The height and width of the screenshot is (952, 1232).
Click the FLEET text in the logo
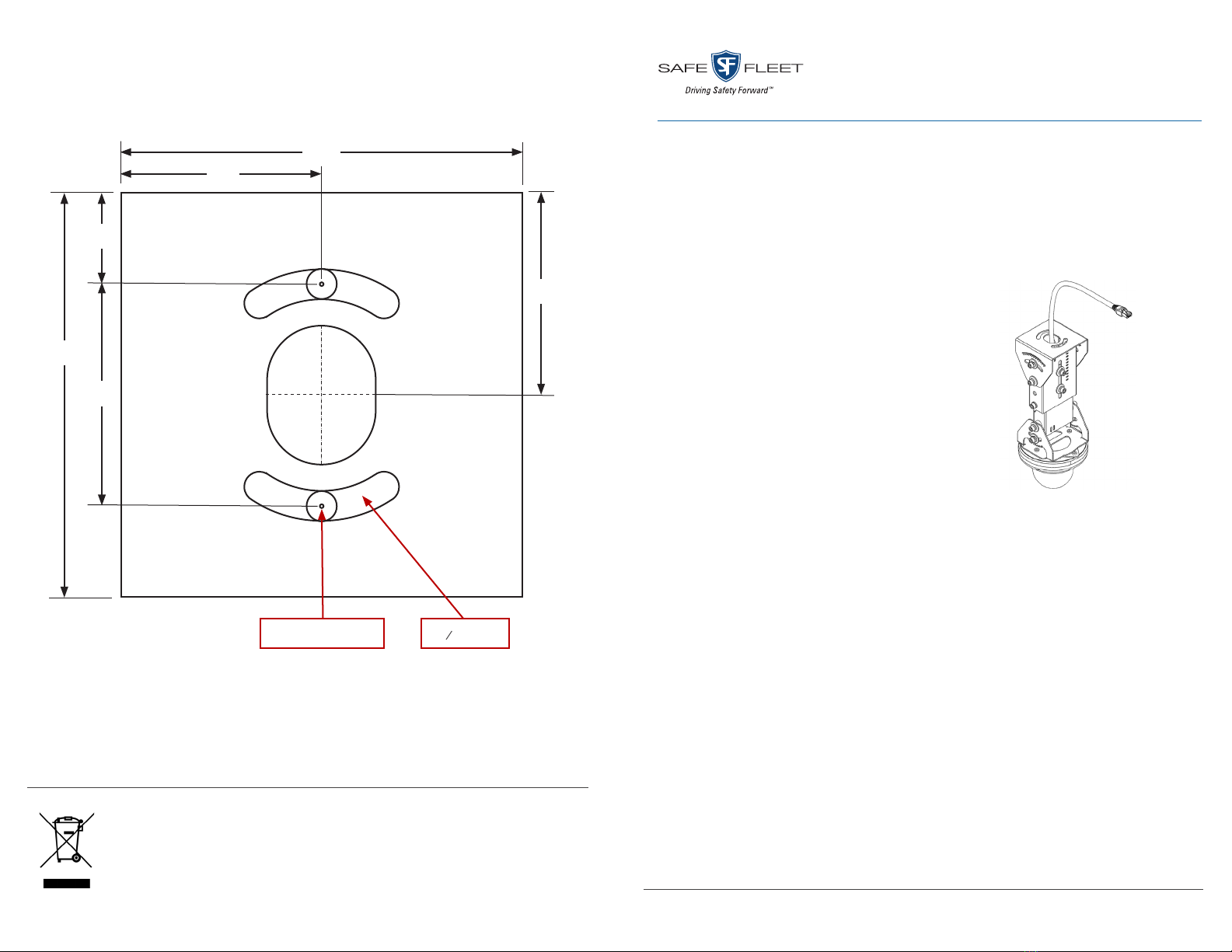(x=773, y=68)
